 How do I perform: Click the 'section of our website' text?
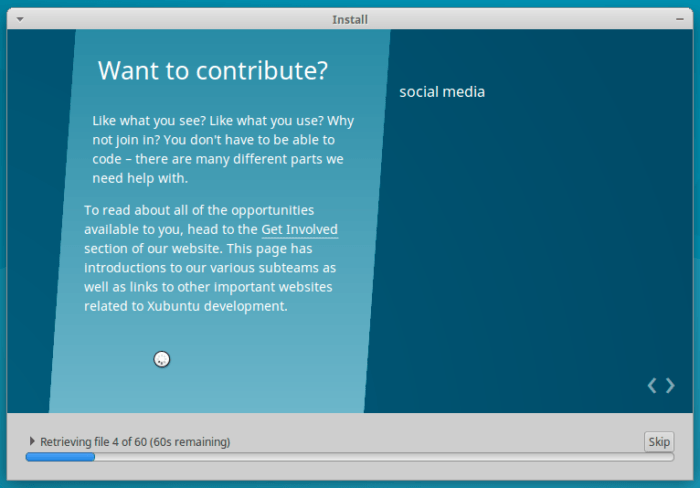[x=153, y=249]
